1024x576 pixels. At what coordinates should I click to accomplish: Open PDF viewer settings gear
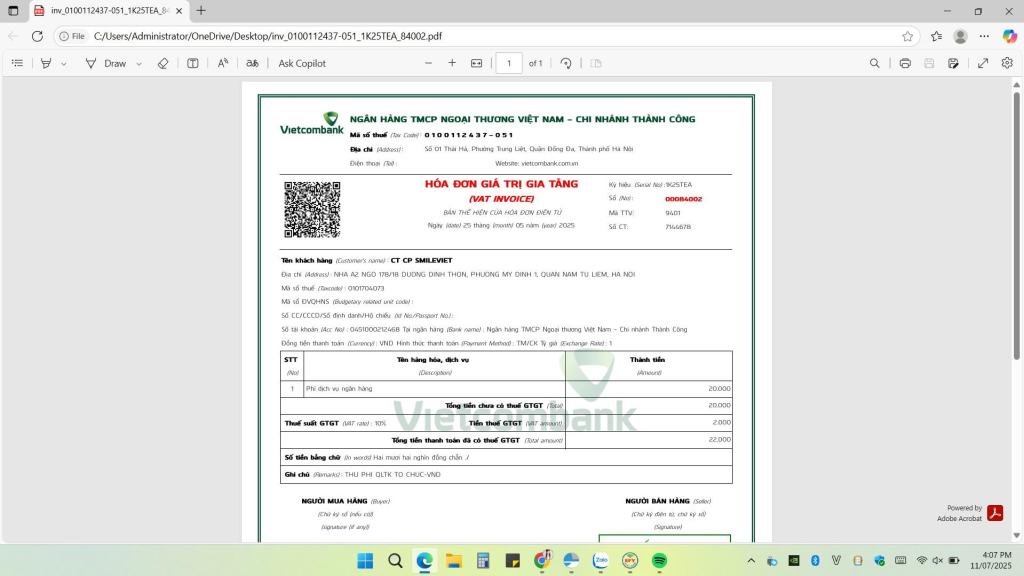(1007, 63)
